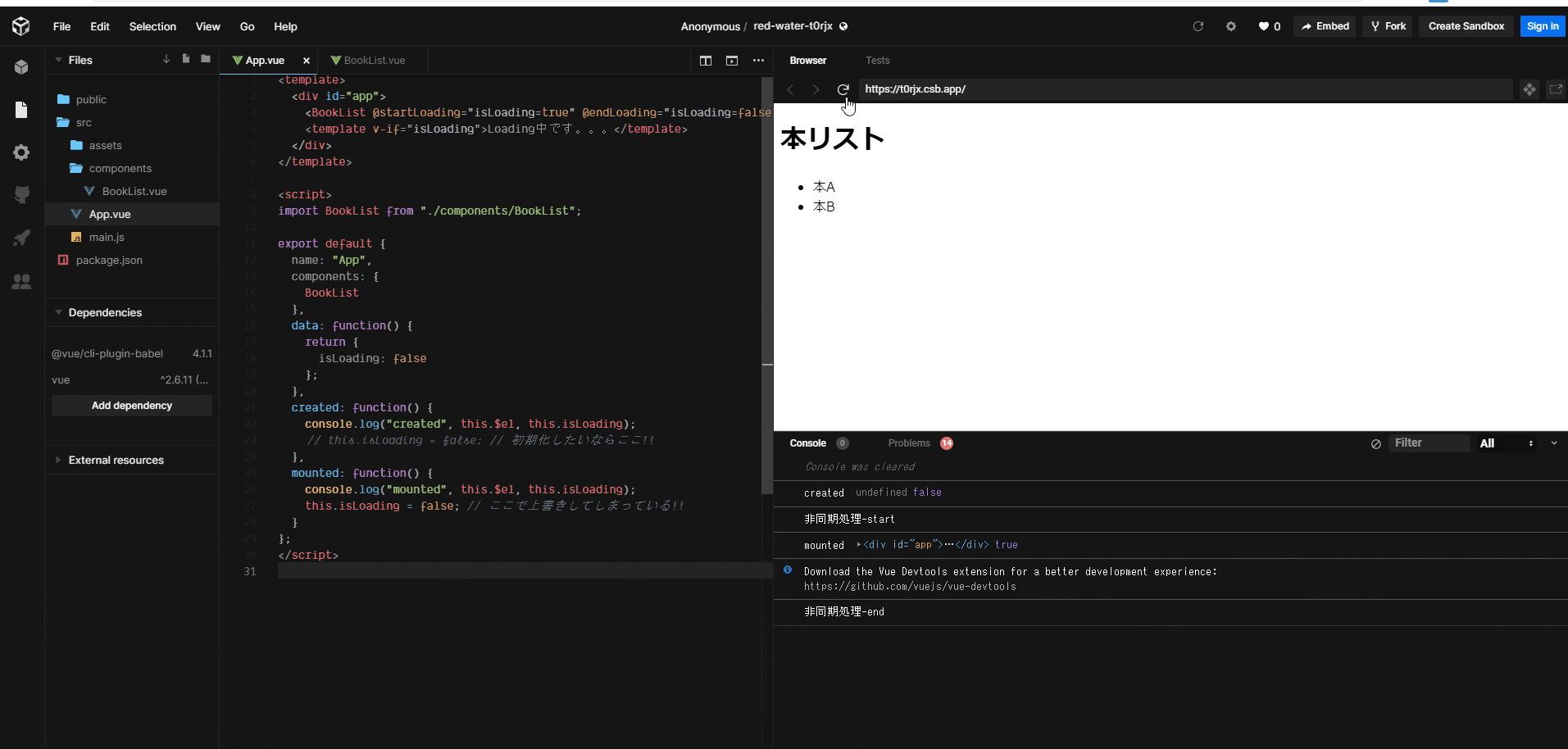This screenshot has height=749, width=1568.
Task: Click Add dependency
Action: 132,406
